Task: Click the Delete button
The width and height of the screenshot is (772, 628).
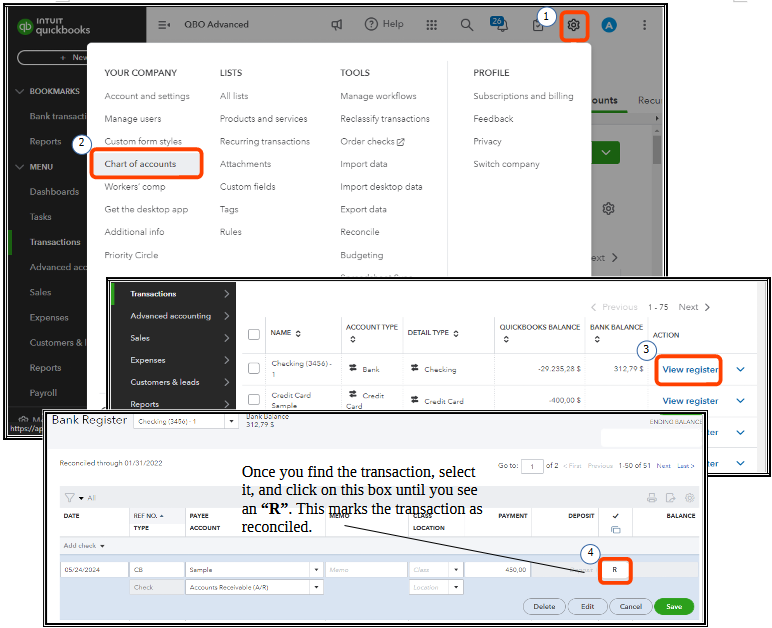Action: 544,606
